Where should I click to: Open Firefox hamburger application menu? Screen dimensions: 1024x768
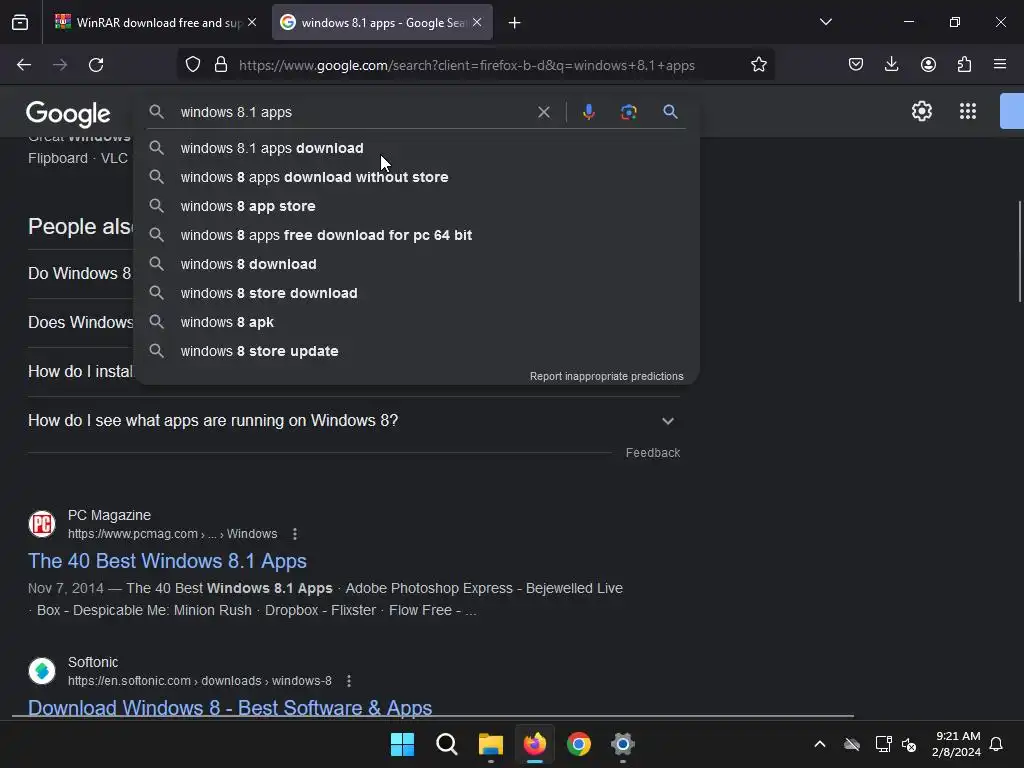tap(1000, 65)
